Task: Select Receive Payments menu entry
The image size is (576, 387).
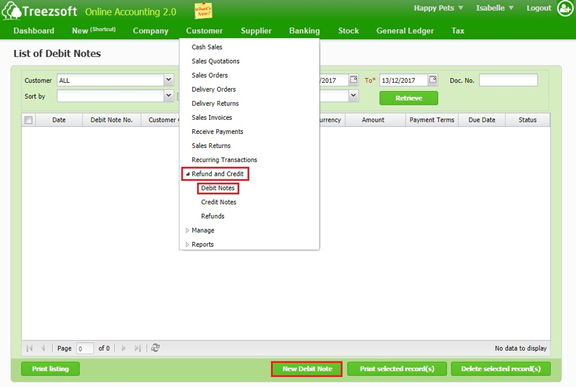Action: click(217, 131)
